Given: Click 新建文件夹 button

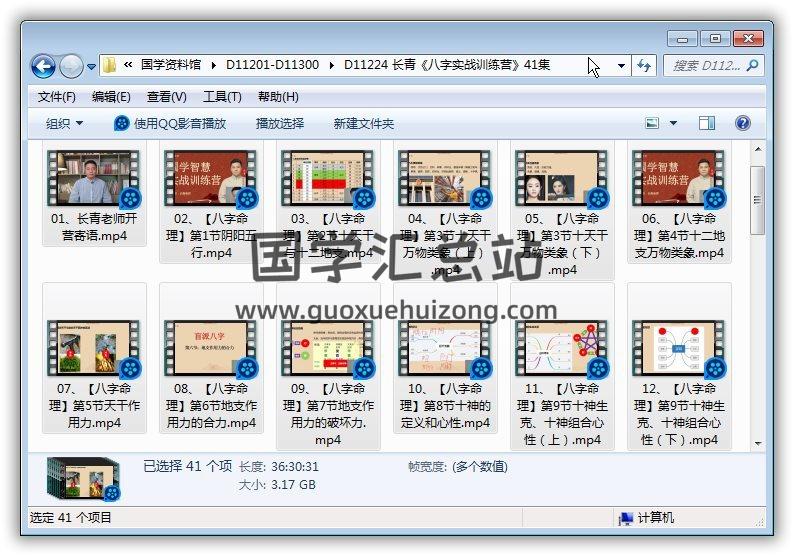Looking at the screenshot, I should click(x=364, y=124).
